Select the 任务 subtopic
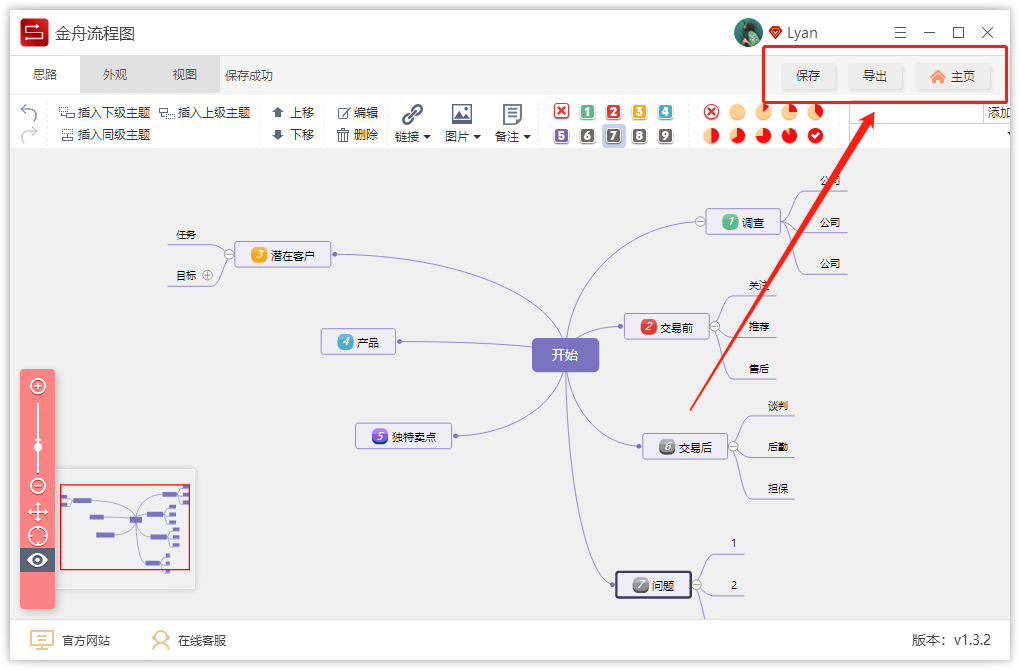1020x670 pixels. 186,235
